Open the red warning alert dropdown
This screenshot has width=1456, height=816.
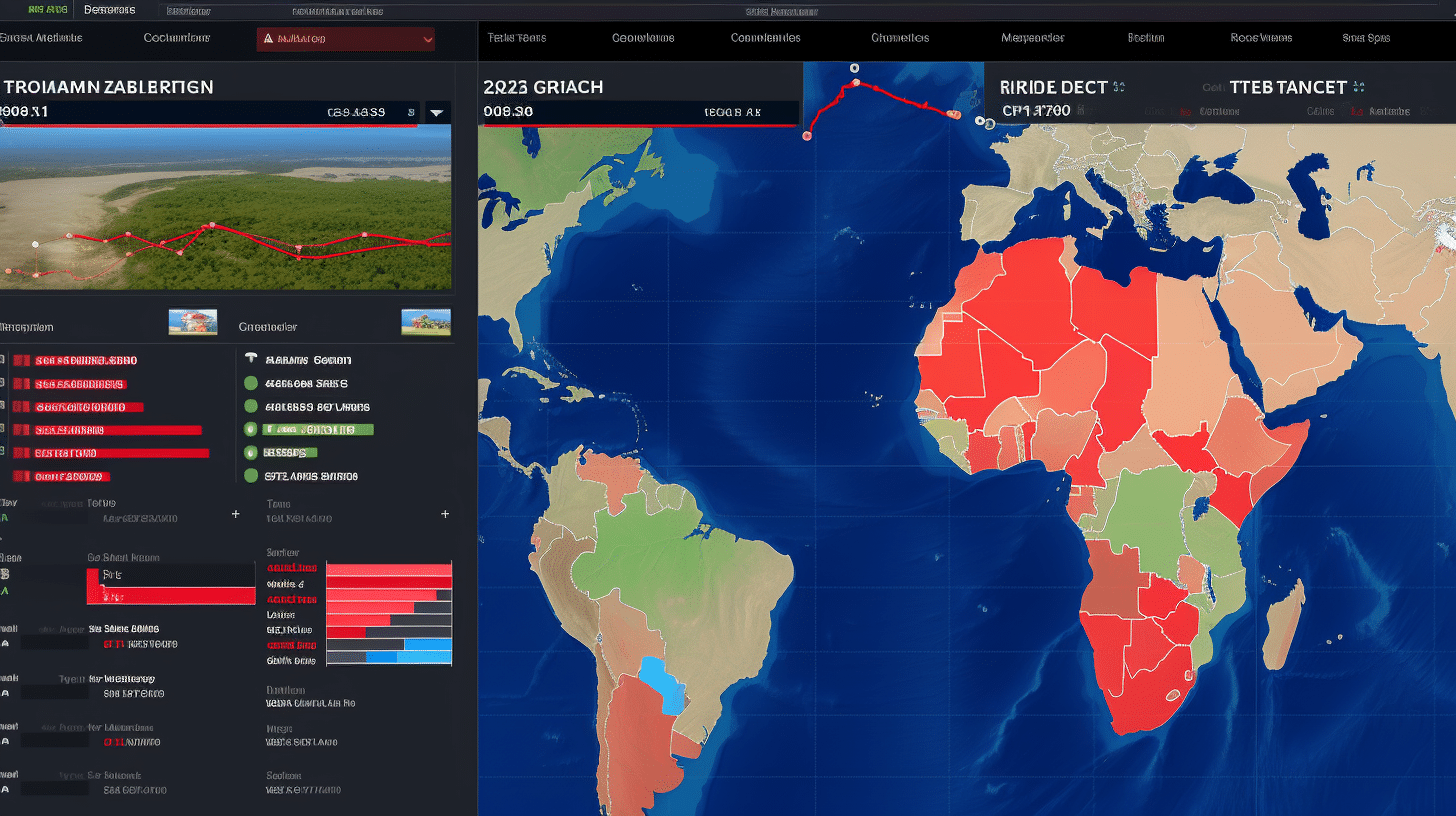tap(346, 39)
